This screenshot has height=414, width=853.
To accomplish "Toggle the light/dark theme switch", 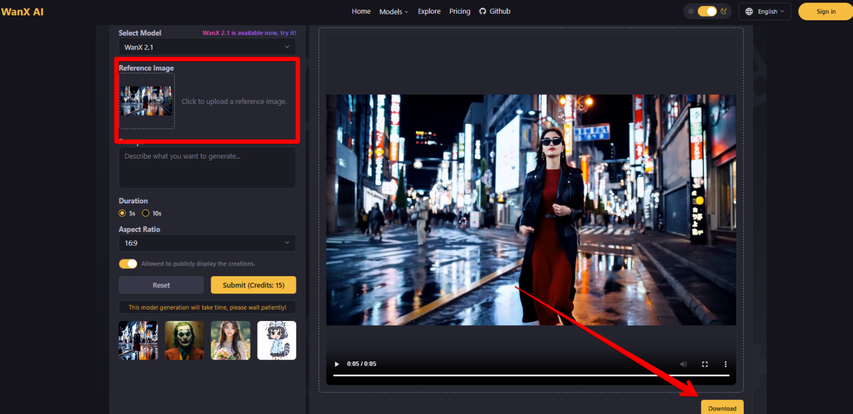I will click(707, 11).
